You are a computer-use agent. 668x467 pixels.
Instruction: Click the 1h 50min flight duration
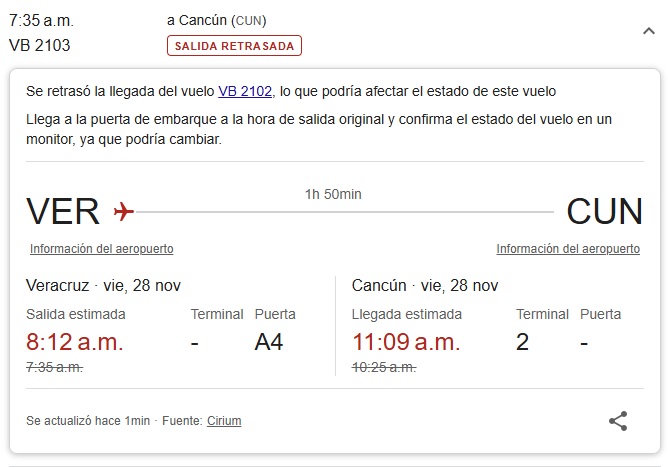(333, 194)
